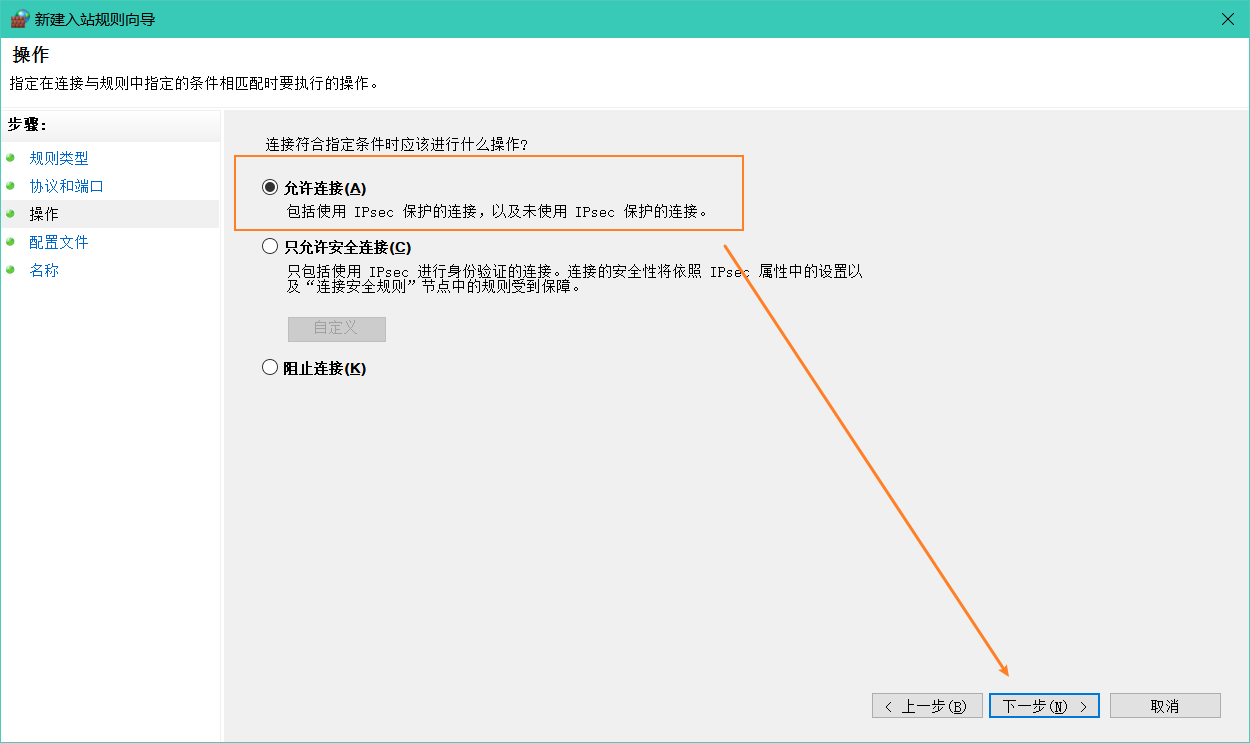Click green bullet beside 协议和端口
The height and width of the screenshot is (743, 1250).
10,186
